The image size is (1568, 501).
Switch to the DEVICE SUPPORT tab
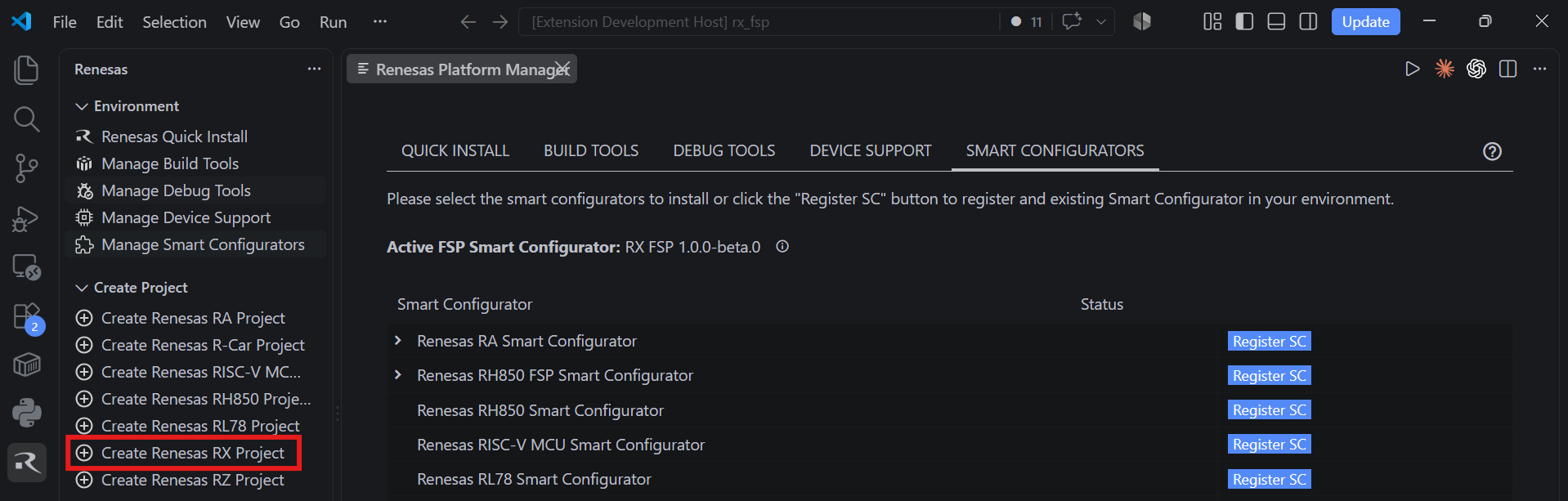point(871,150)
